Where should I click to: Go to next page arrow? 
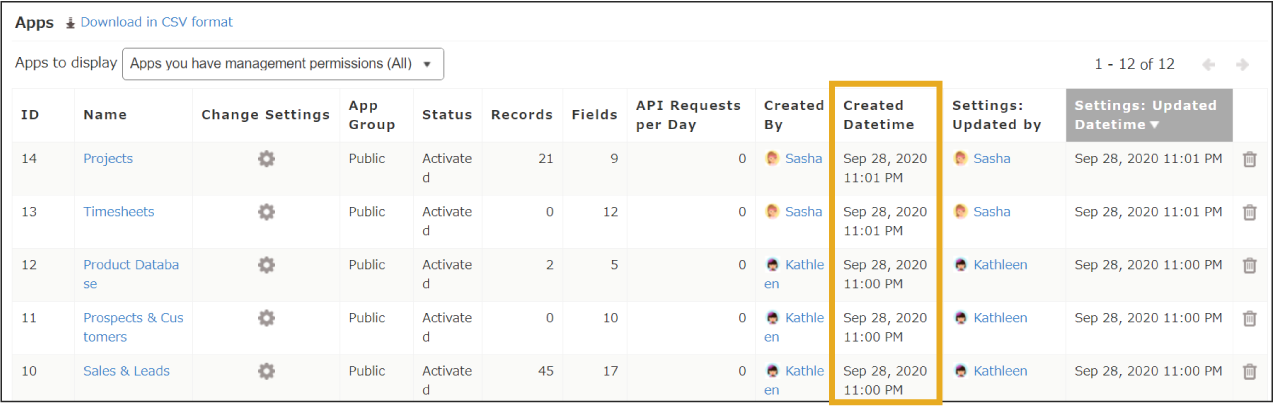coord(1242,64)
